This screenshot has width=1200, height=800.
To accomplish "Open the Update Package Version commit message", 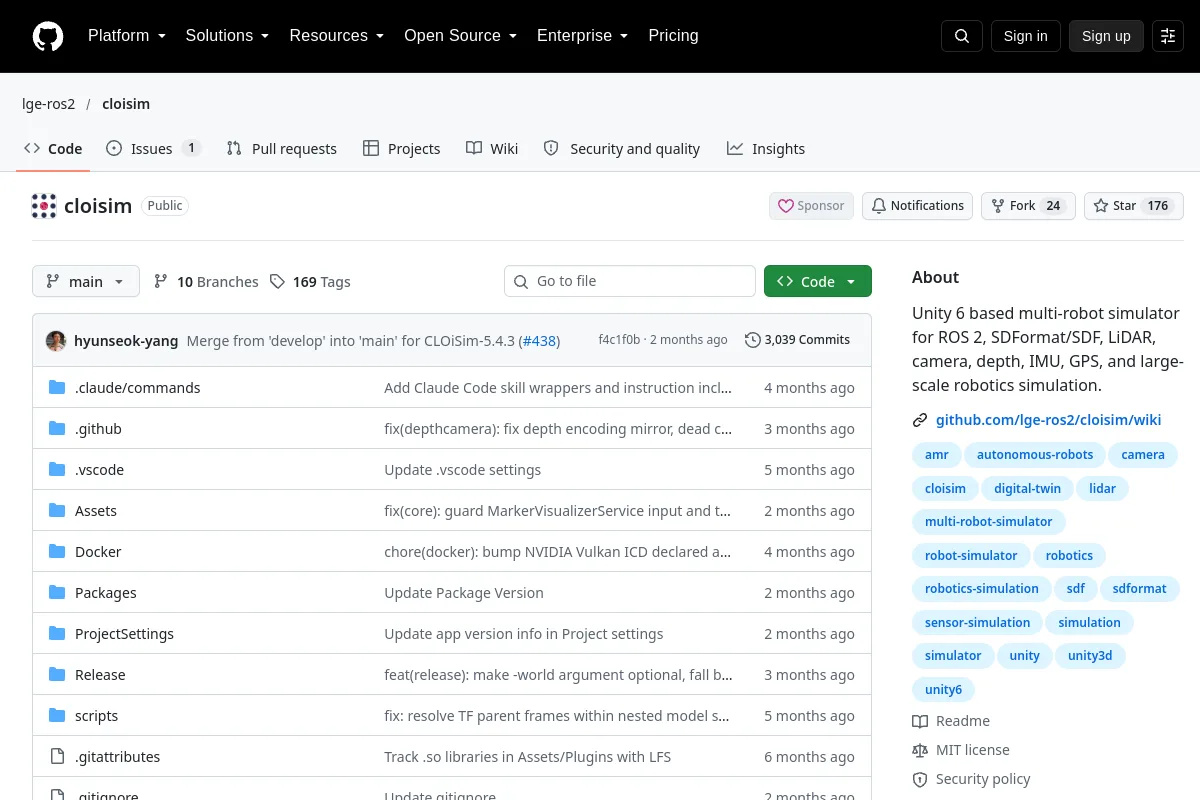I will [464, 593].
